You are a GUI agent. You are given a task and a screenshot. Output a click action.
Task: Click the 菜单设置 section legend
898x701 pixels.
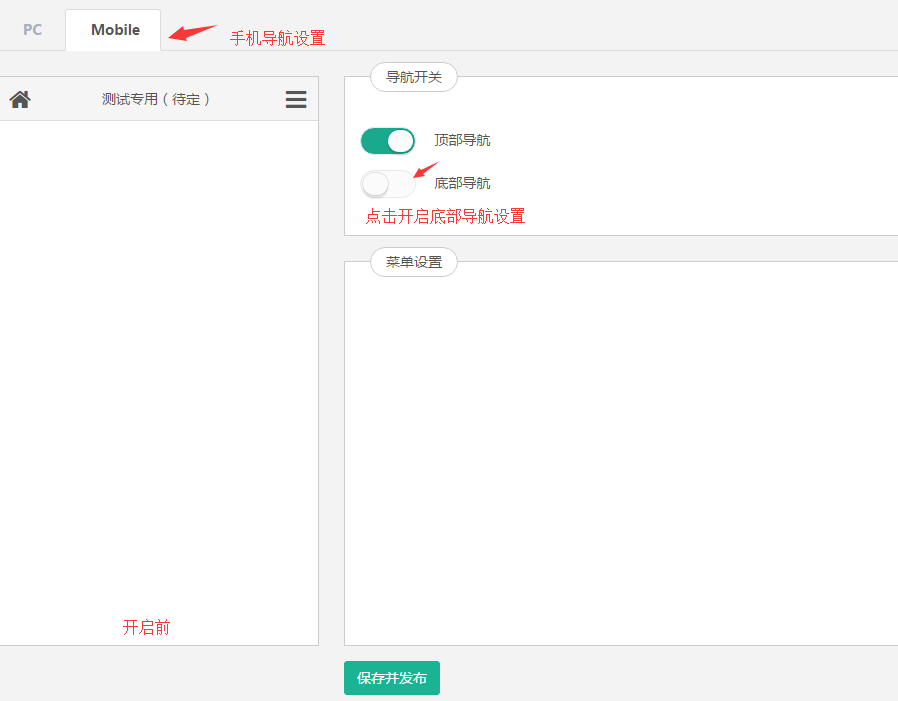point(413,262)
